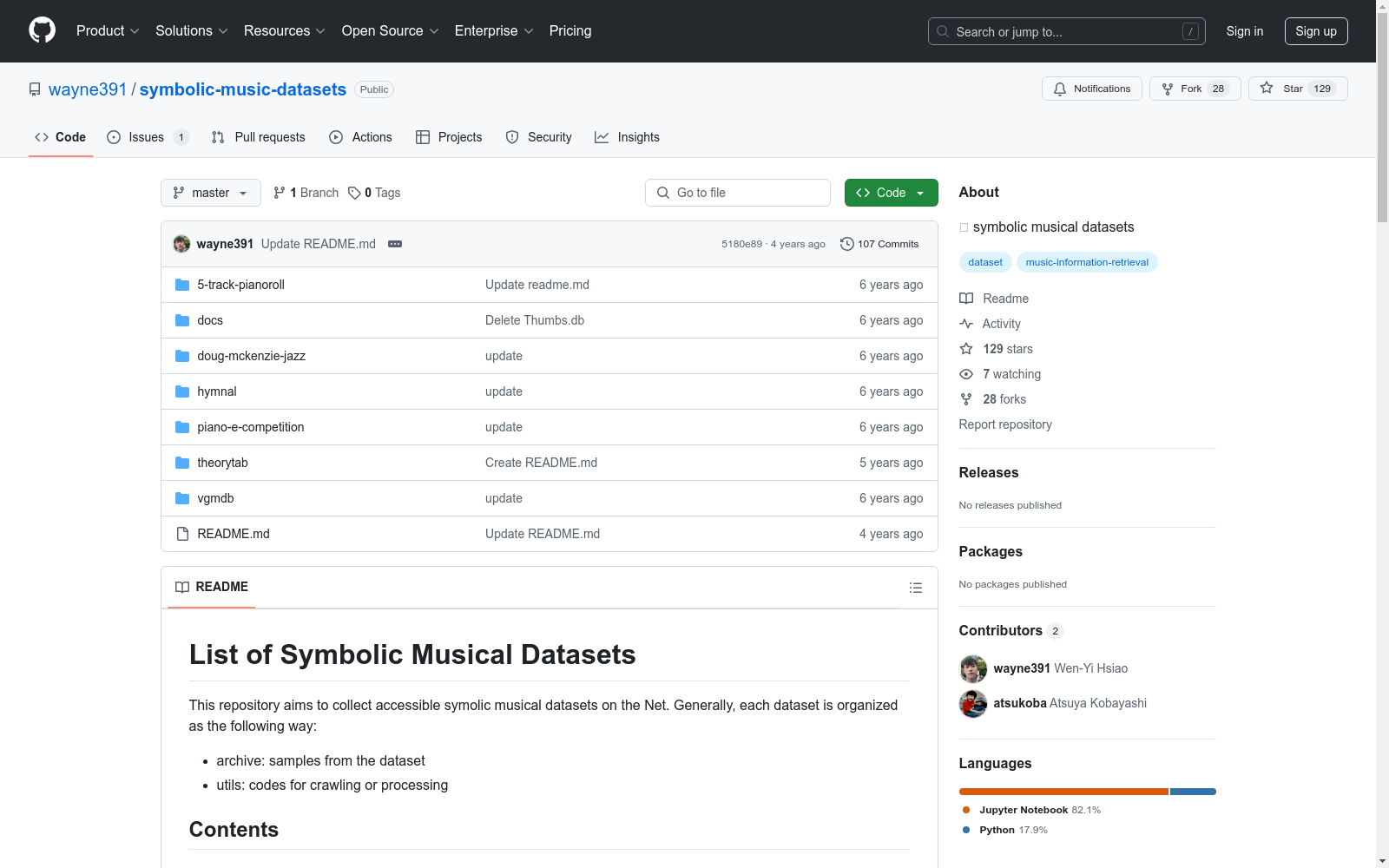The height and width of the screenshot is (868, 1389).
Task: Expand the Open Source menu
Action: tap(391, 31)
